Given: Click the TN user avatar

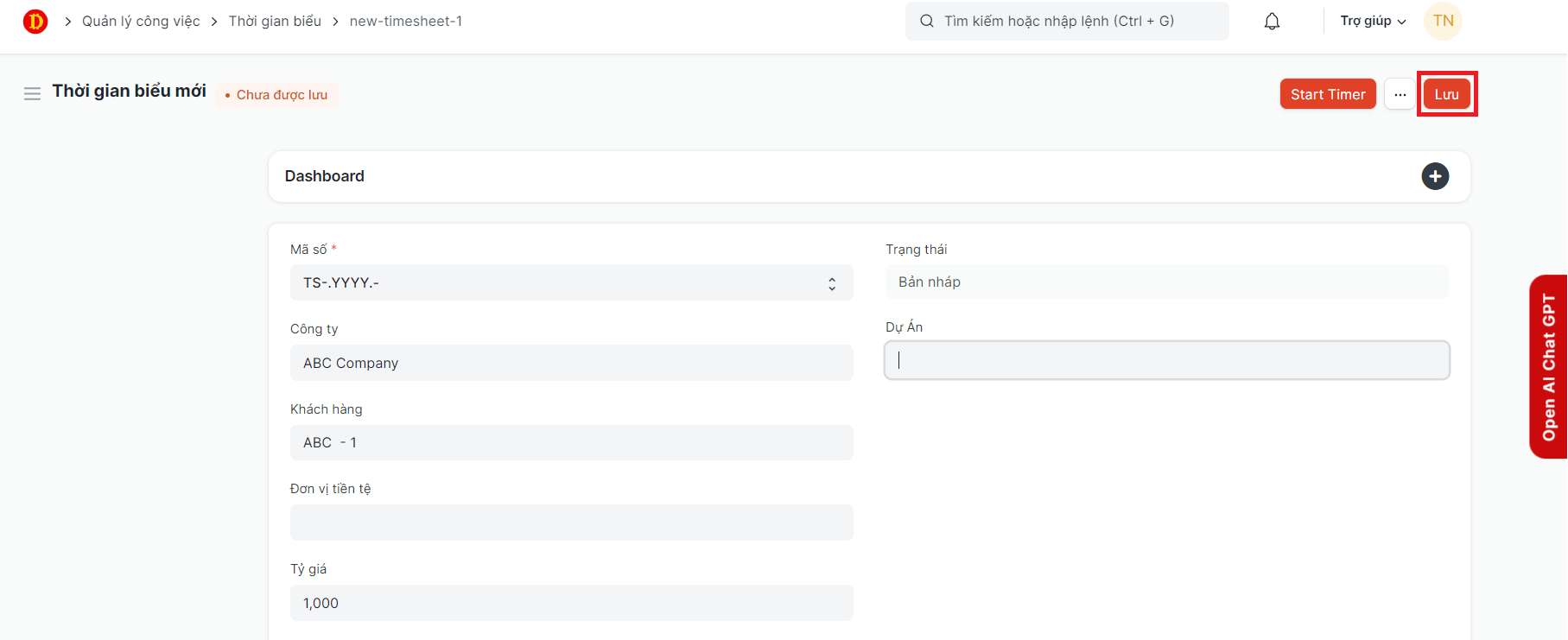Looking at the screenshot, I should [1443, 22].
